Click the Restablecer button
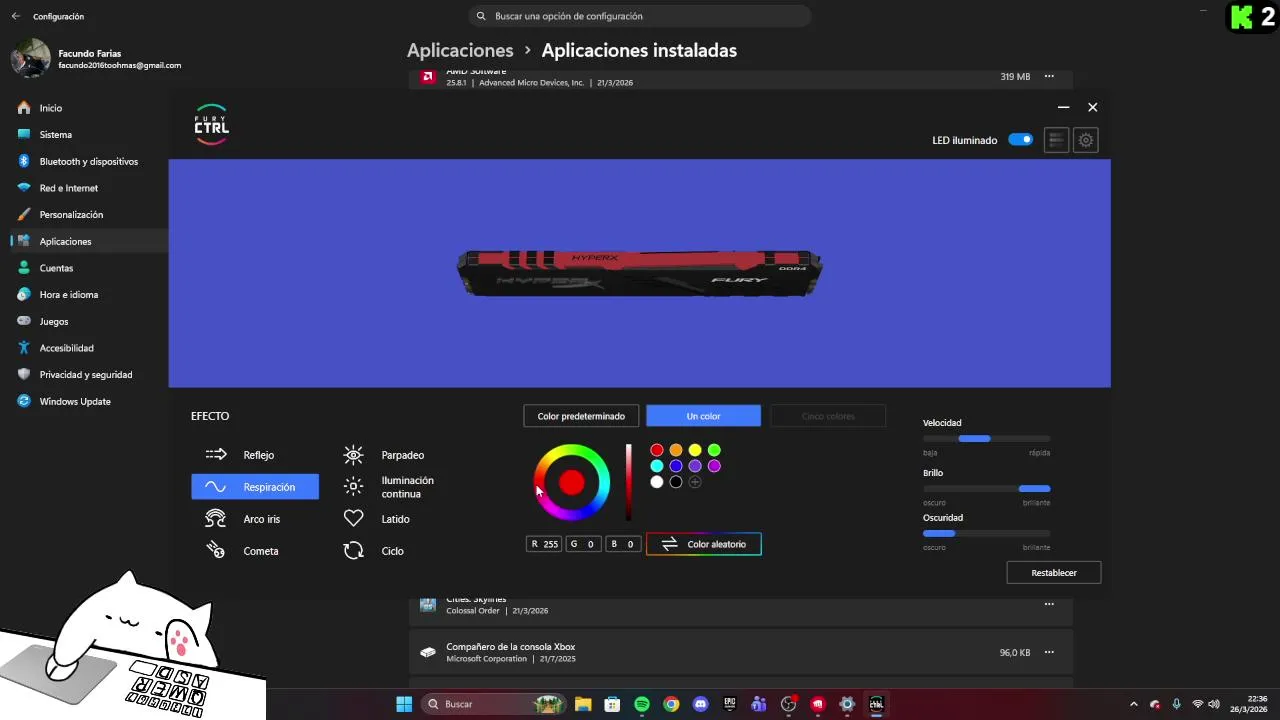Image resolution: width=1280 pixels, height=720 pixels. pyautogui.click(x=1054, y=573)
